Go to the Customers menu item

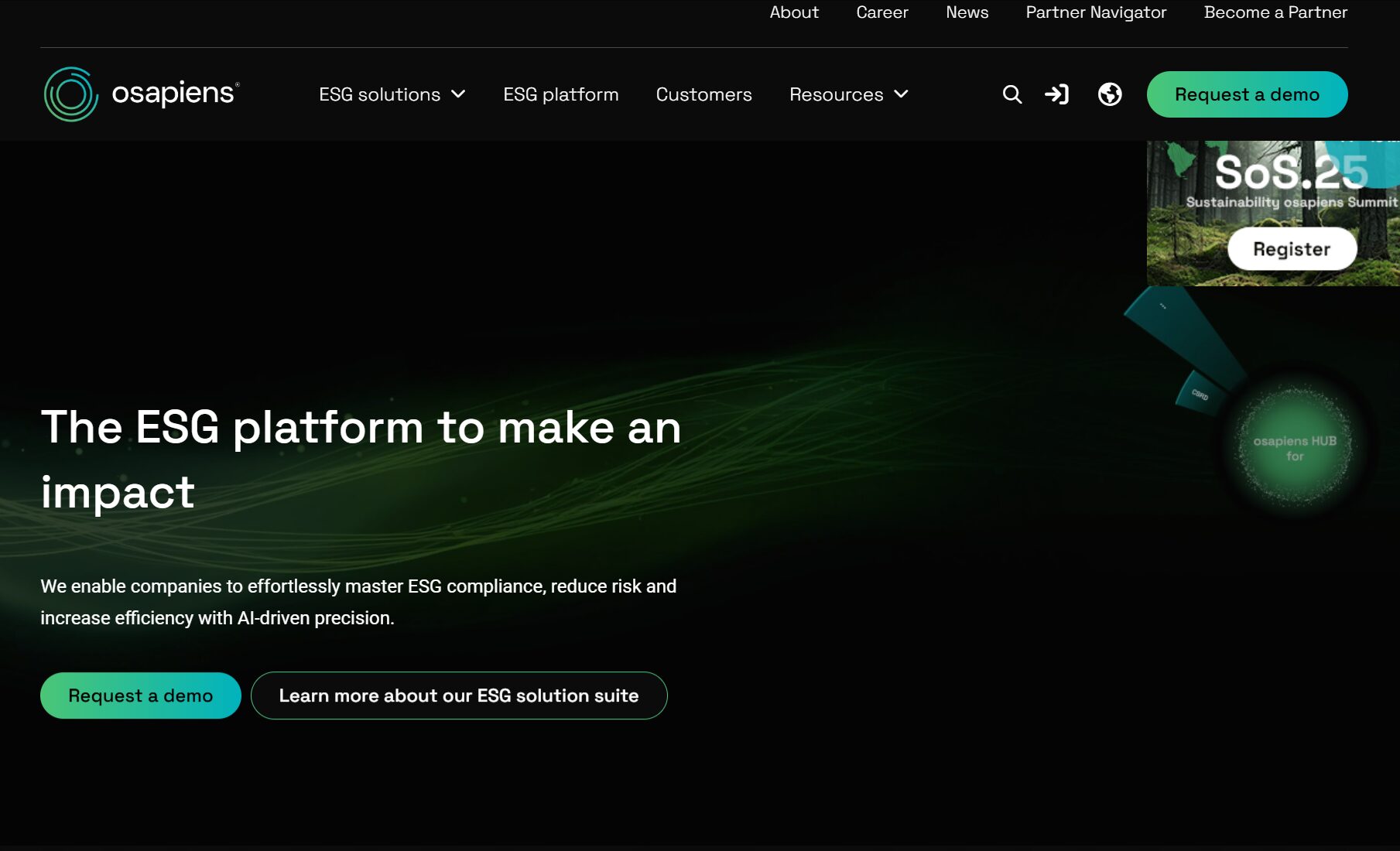704,94
